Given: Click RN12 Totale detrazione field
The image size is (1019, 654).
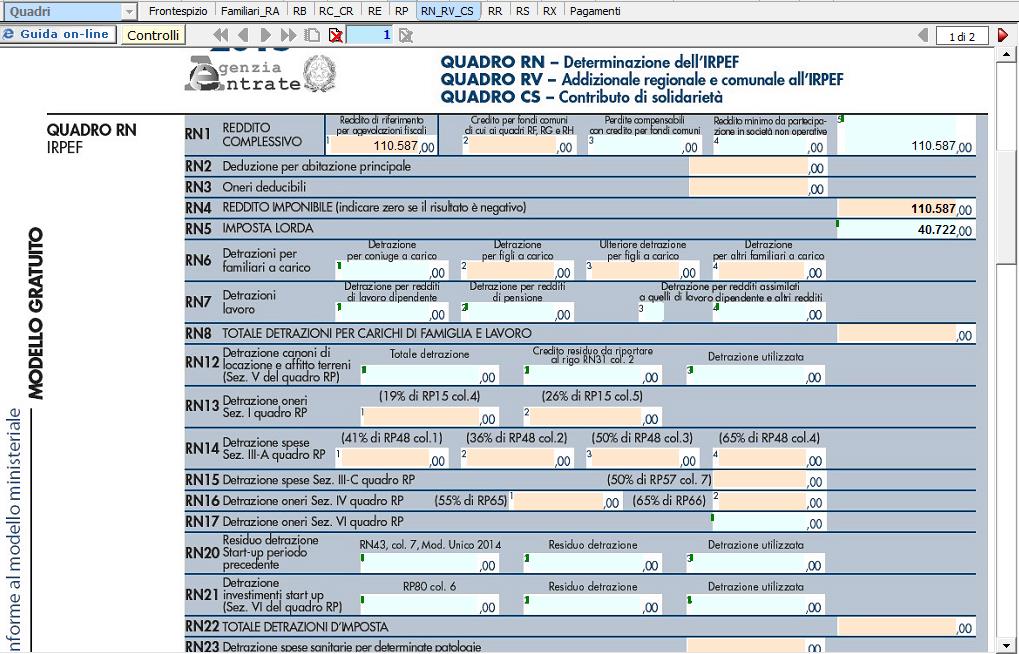Looking at the screenshot, I should 429,376.
